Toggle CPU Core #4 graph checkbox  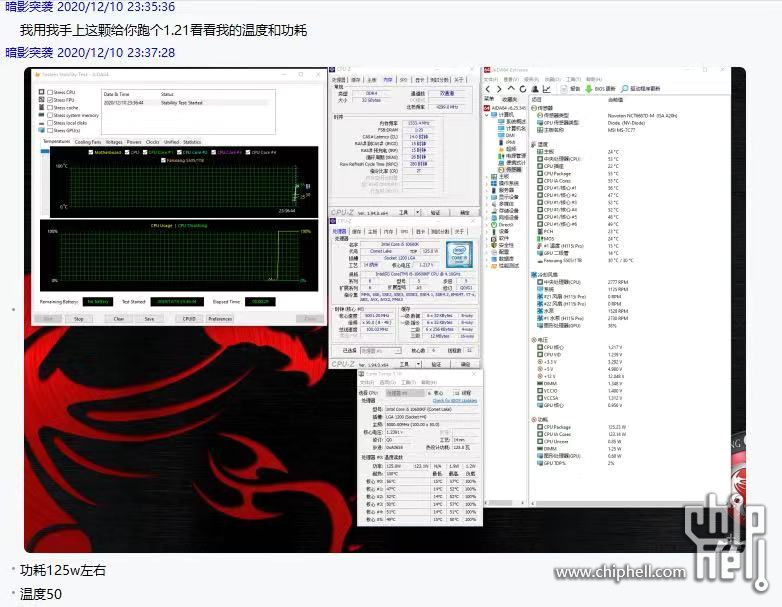248,152
